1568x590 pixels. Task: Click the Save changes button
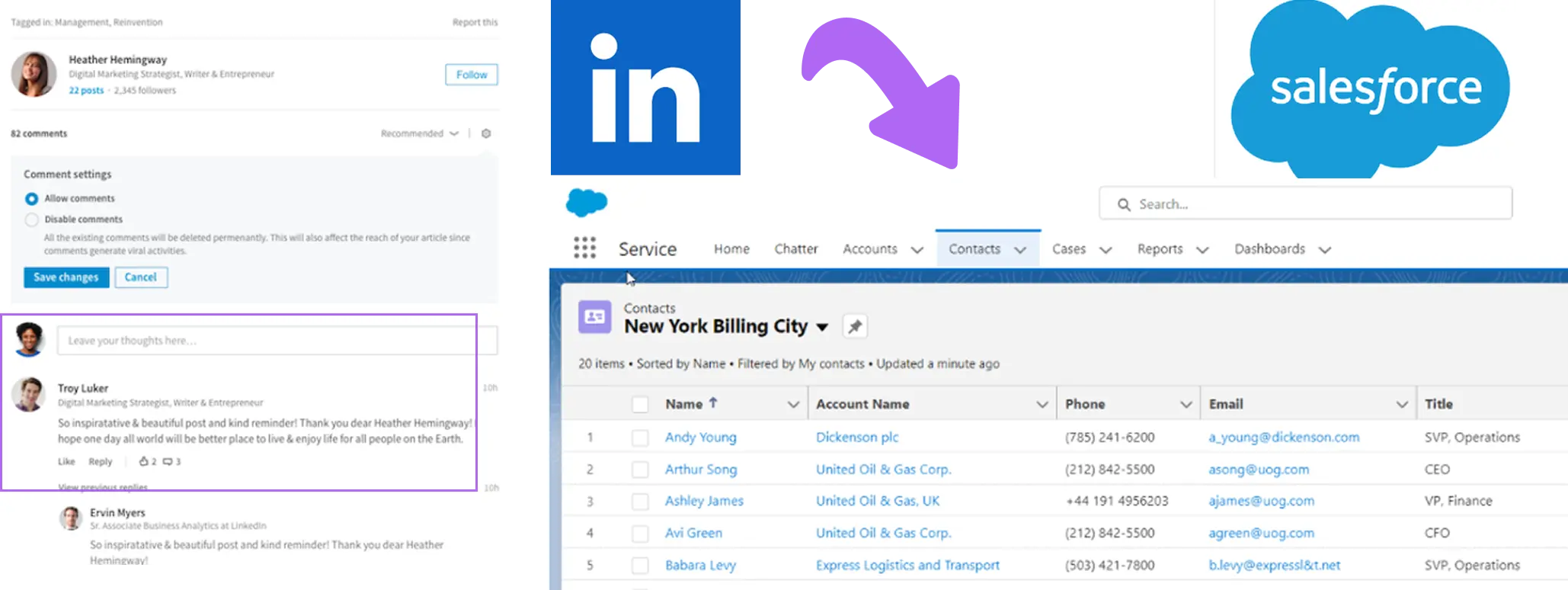pyautogui.click(x=66, y=277)
